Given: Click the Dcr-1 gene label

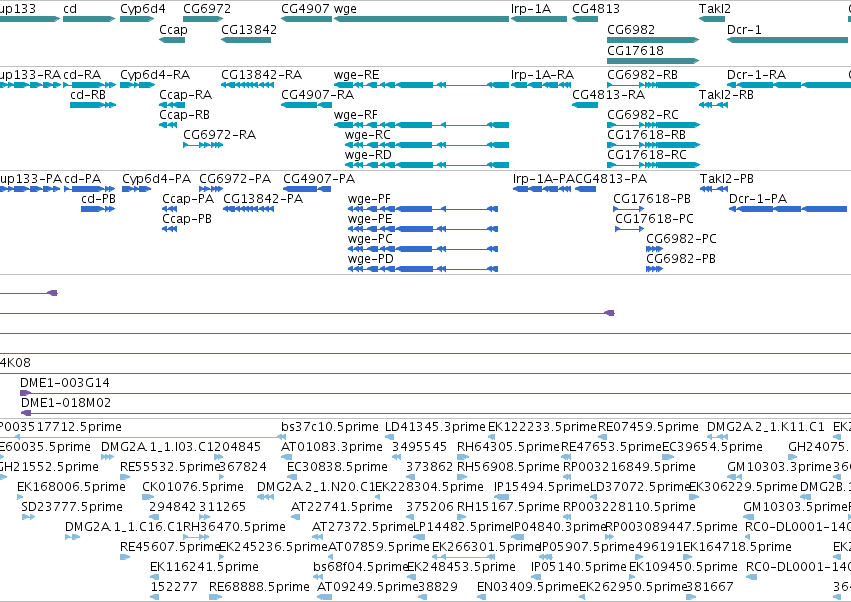Looking at the screenshot, I should tap(744, 29).
